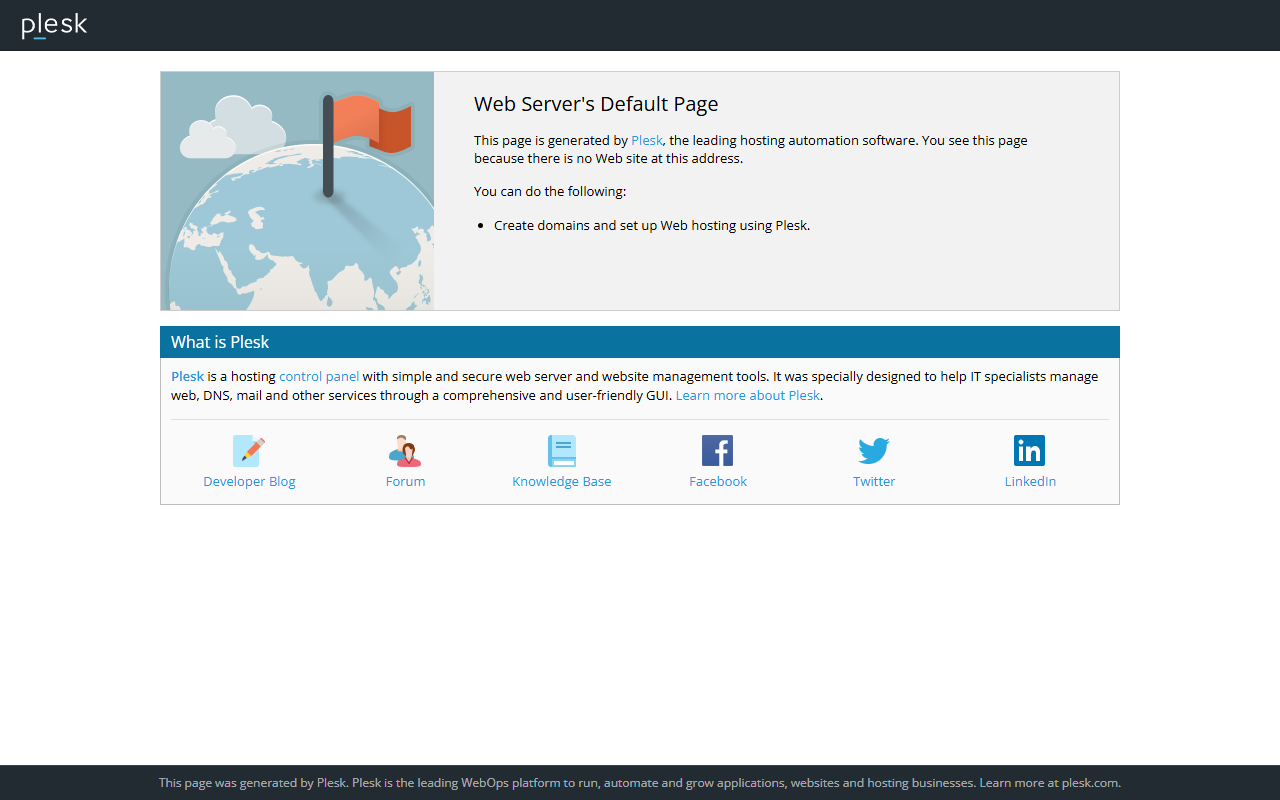
Task: Click the LinkedIn logo icon
Action: pyautogui.click(x=1030, y=451)
